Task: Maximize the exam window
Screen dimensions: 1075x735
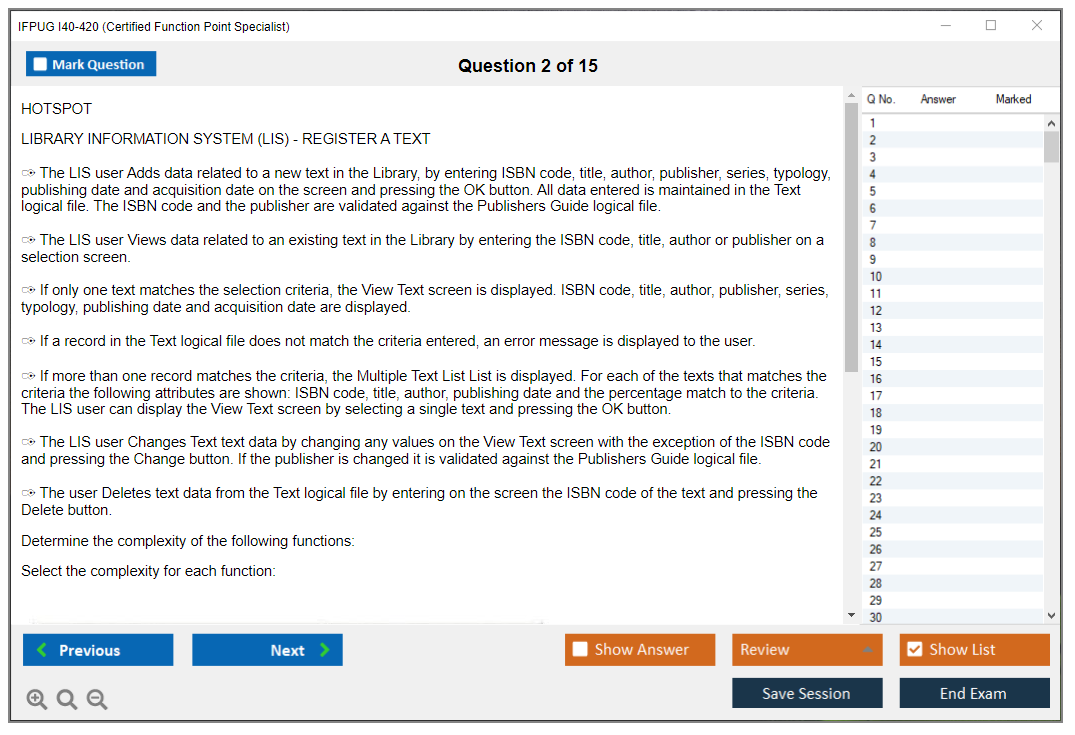Action: point(991,26)
